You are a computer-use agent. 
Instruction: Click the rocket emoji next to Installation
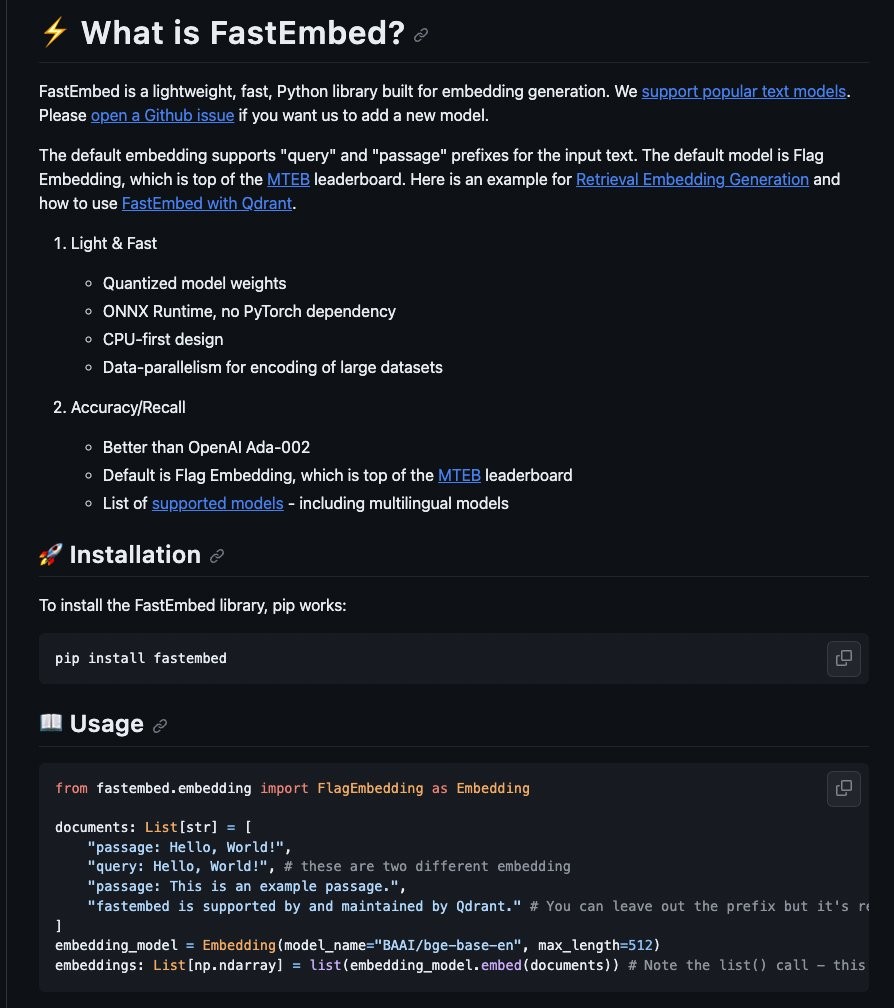(x=50, y=555)
